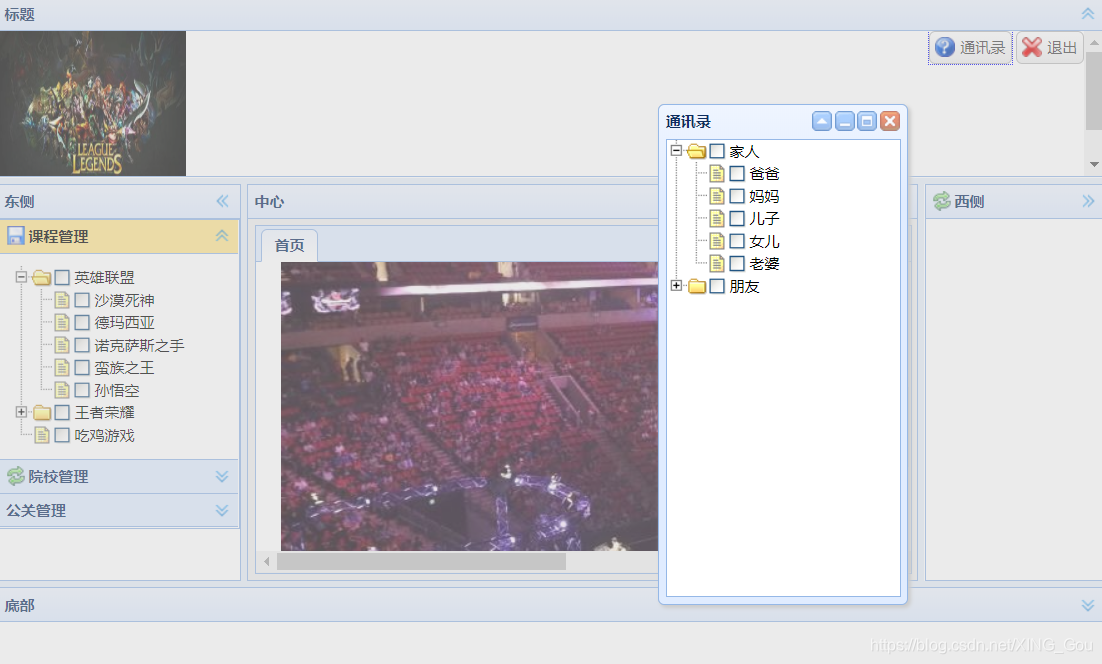This screenshot has height=664, width=1102.
Task: Click the file icon beside 德玛西亚
Action: point(63,323)
